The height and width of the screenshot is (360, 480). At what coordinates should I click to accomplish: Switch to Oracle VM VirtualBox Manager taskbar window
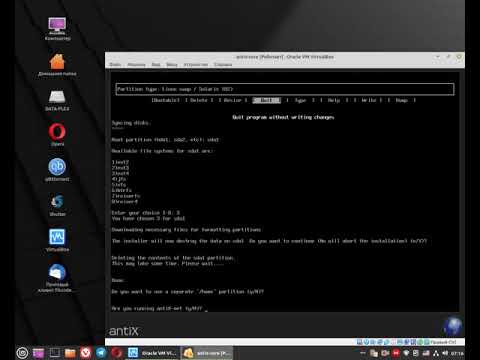[x=152, y=353]
